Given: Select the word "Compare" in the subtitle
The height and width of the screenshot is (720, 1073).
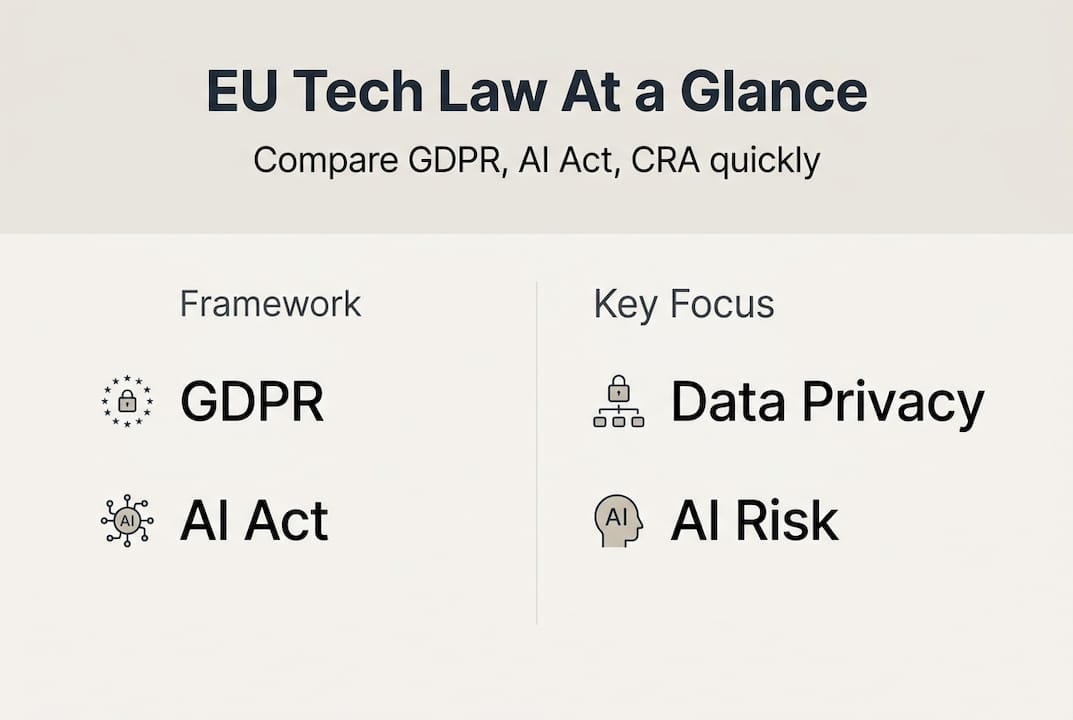Looking at the screenshot, I should [x=319, y=160].
